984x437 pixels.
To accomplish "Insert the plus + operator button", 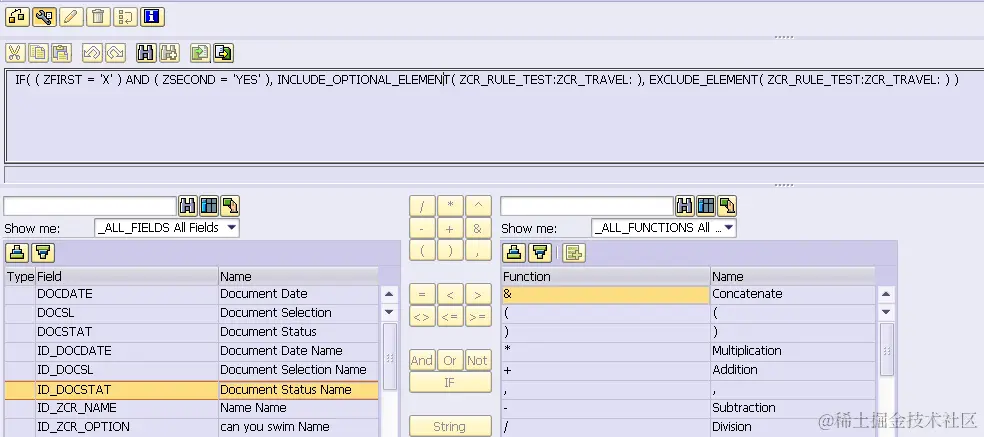I will click(450, 229).
